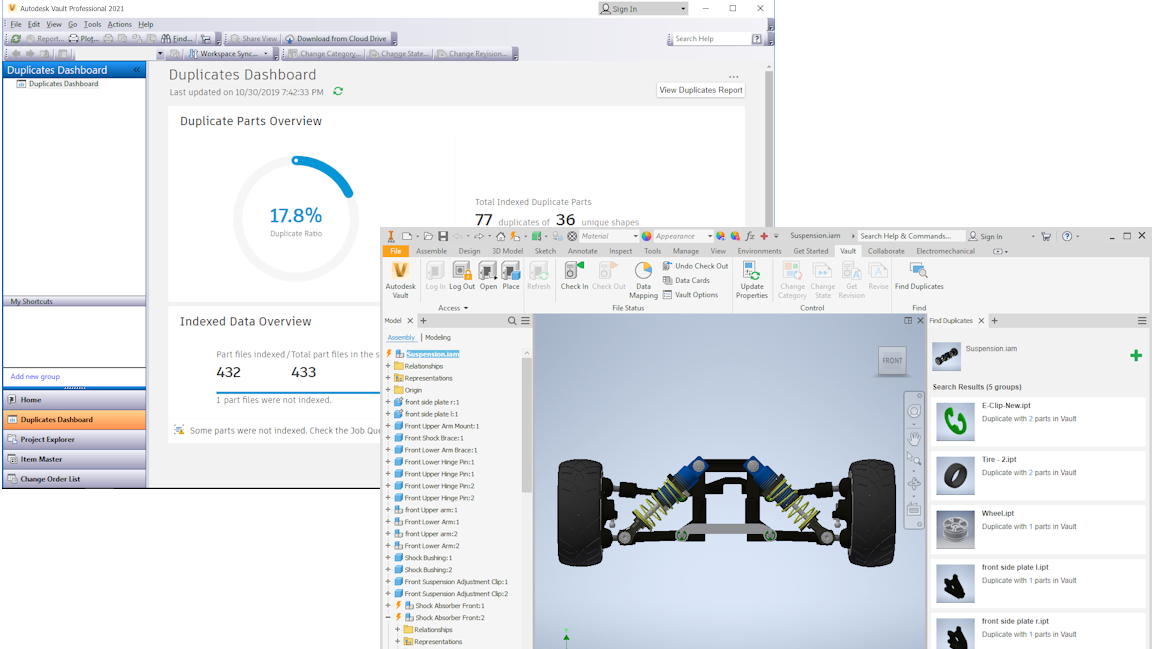
Task: Open Data Mapping tool
Action: [x=643, y=279]
